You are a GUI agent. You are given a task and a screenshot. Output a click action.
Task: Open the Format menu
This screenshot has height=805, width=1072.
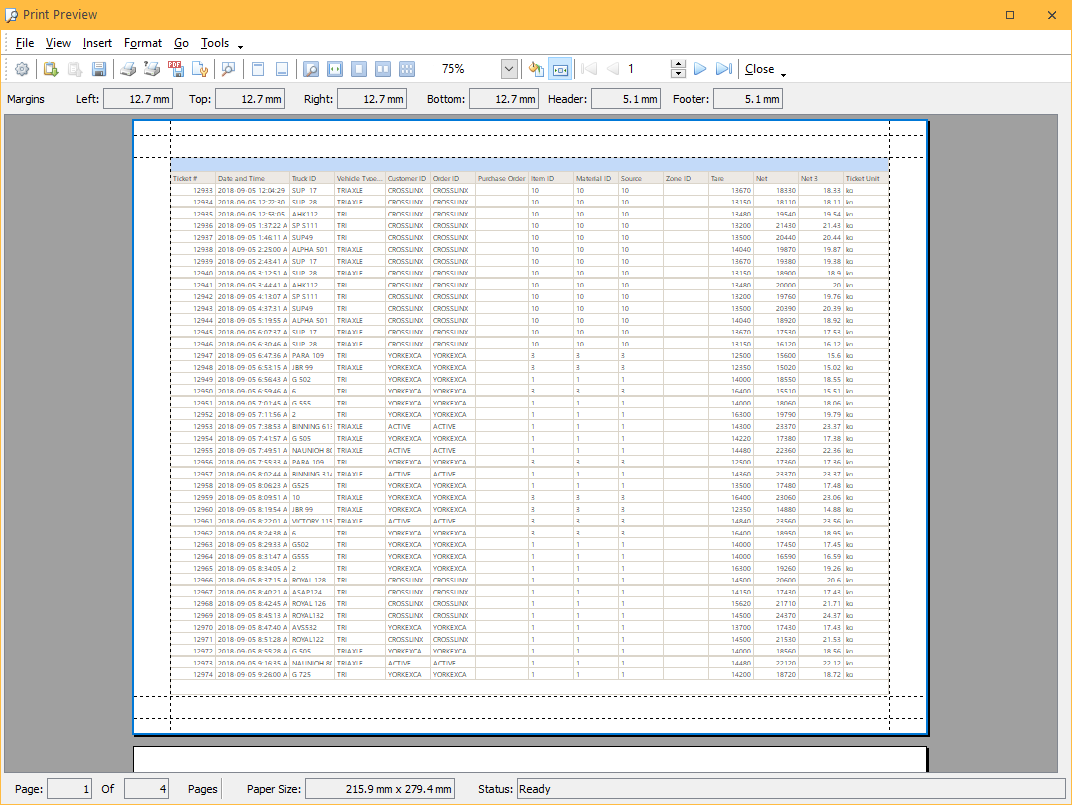point(143,43)
